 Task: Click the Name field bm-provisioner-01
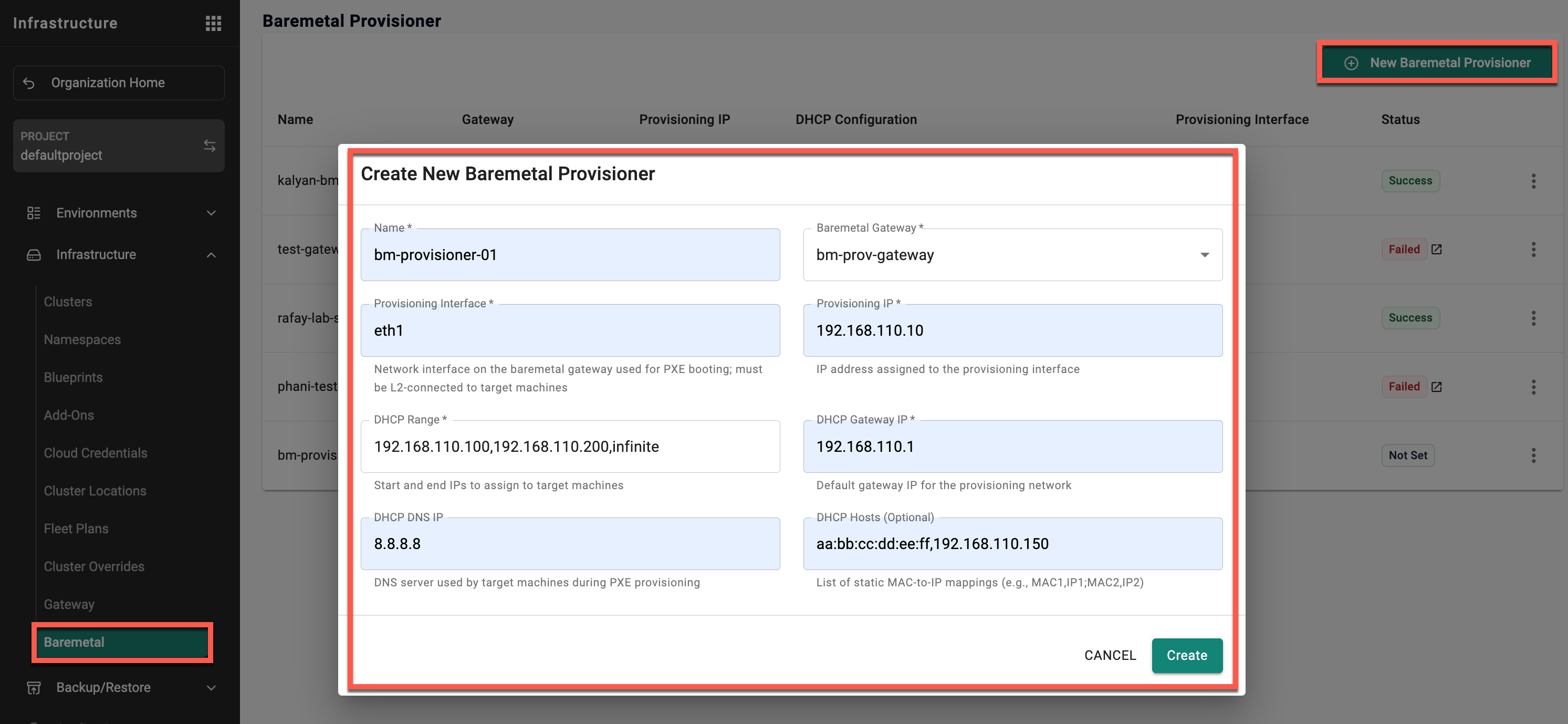click(570, 254)
